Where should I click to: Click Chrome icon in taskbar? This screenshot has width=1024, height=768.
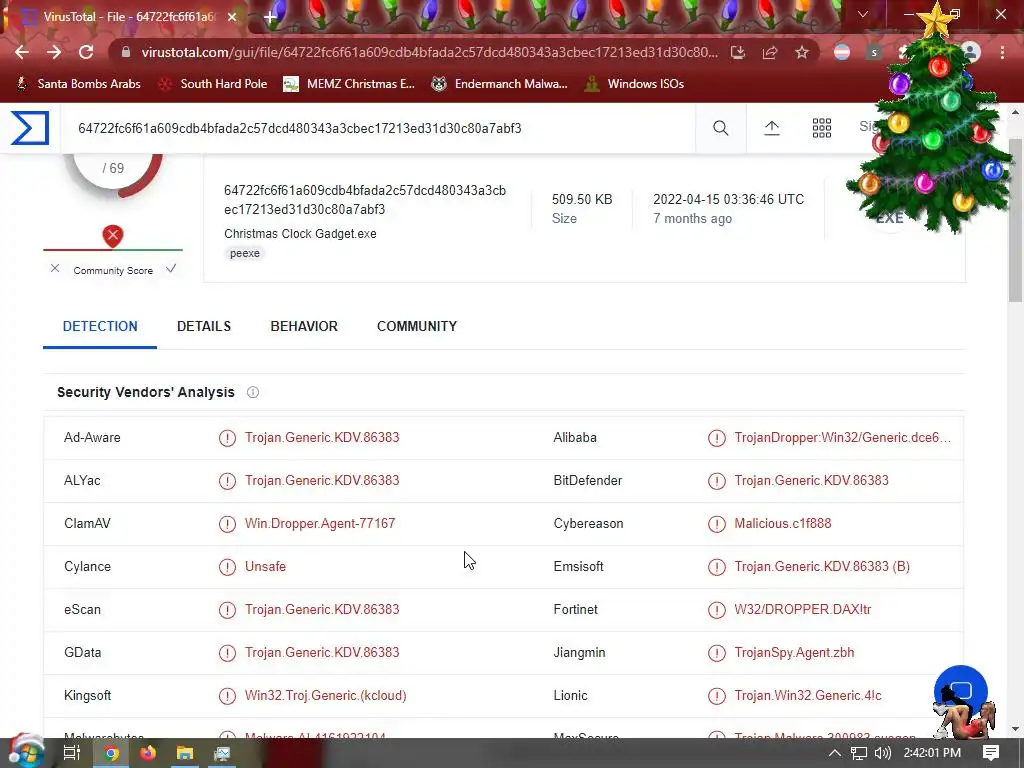(x=112, y=753)
